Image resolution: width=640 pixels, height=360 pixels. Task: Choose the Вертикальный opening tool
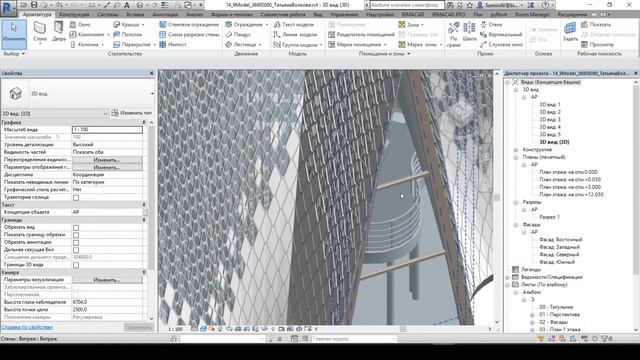click(501, 35)
